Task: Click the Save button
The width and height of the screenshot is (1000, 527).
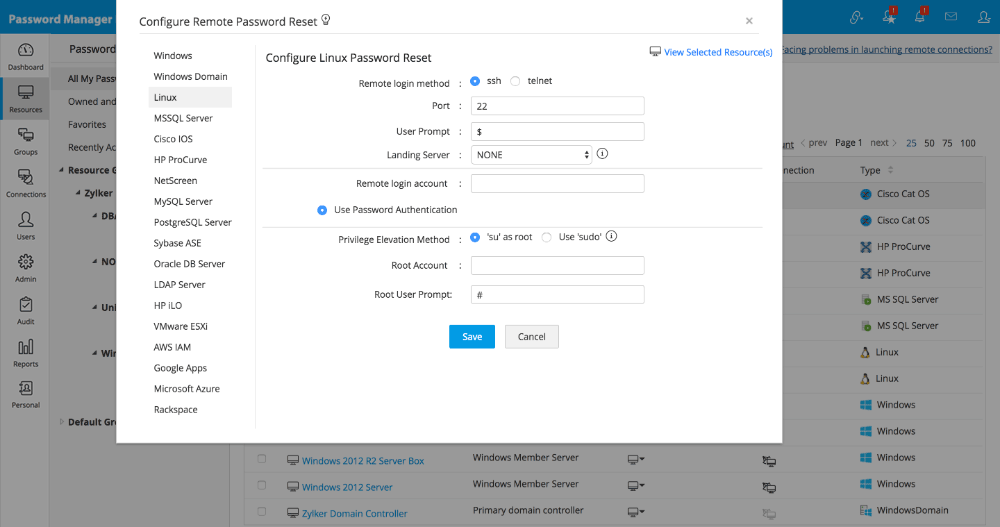Action: tap(472, 337)
